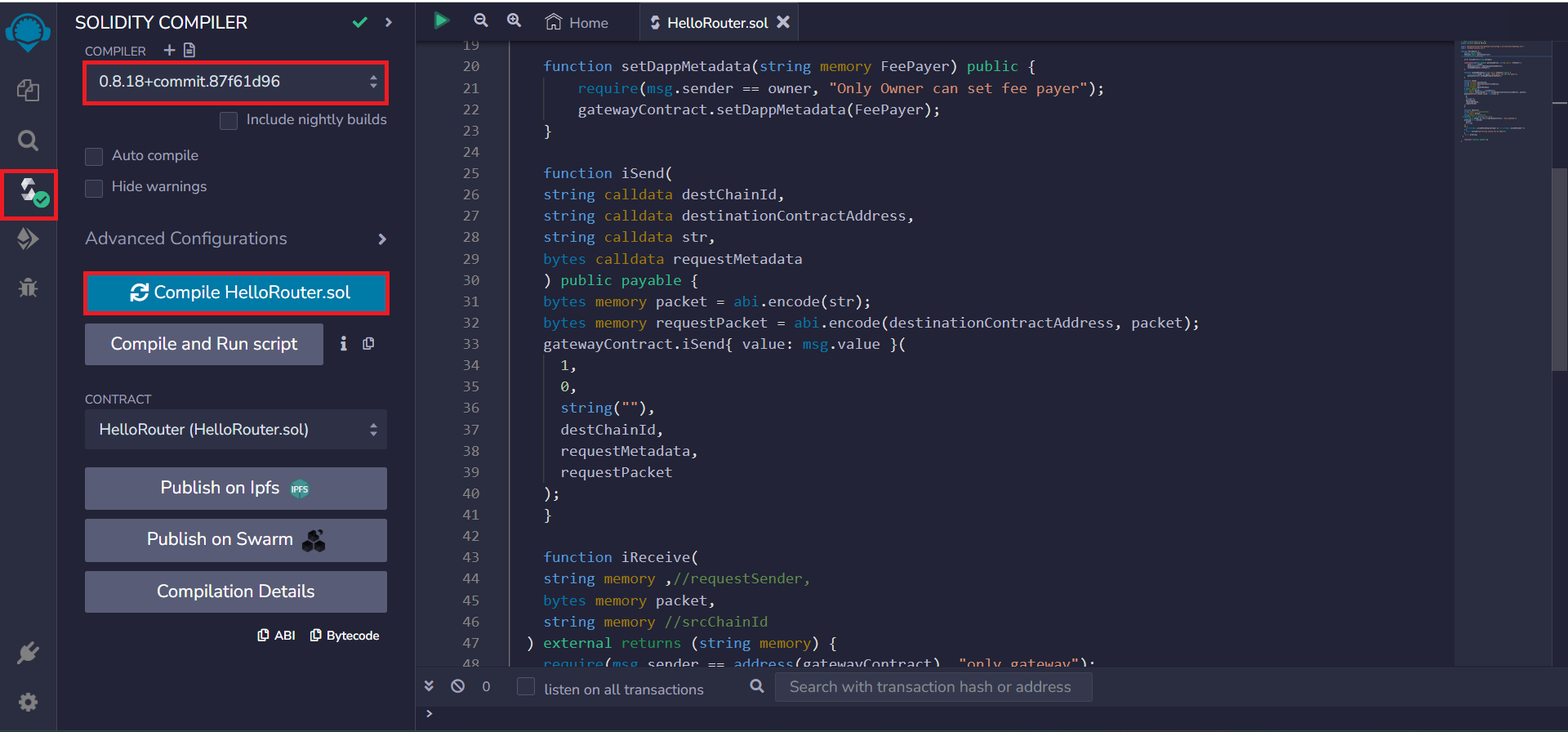
Task: Open the Search in files icon
Action: click(28, 141)
